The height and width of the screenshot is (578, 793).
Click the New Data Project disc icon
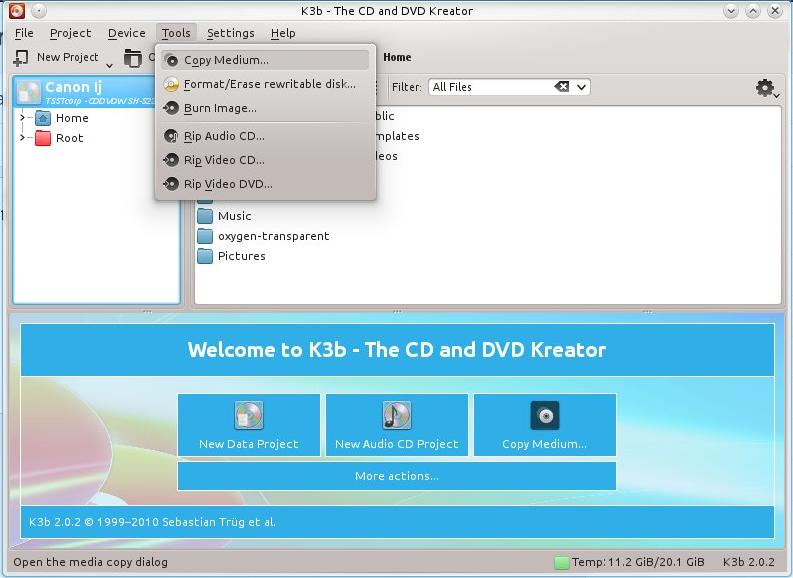[x=249, y=415]
